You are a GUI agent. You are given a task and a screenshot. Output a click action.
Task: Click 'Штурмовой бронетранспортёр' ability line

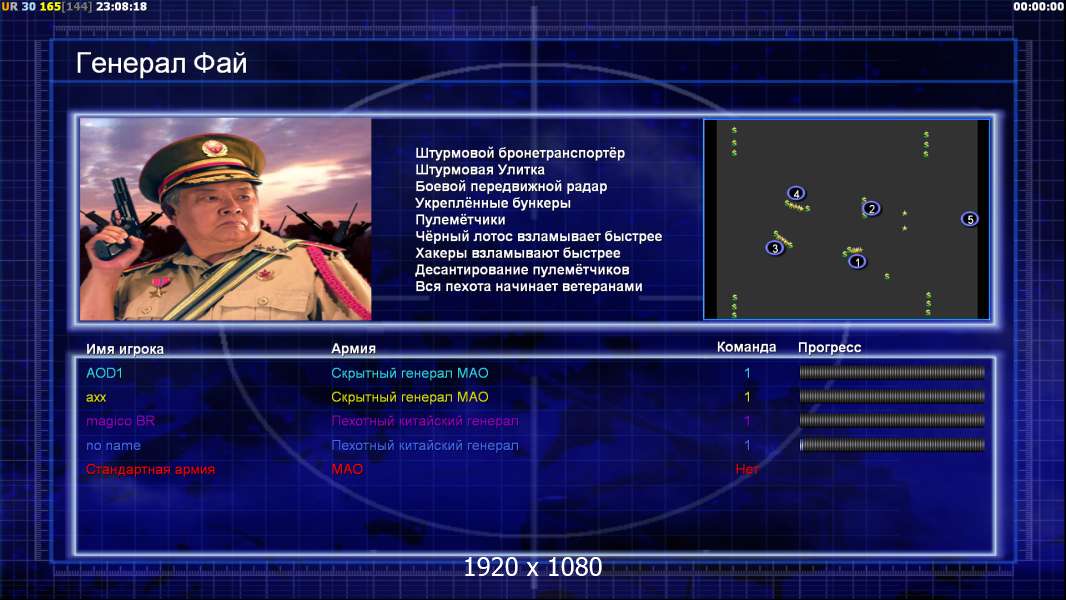(x=519, y=153)
